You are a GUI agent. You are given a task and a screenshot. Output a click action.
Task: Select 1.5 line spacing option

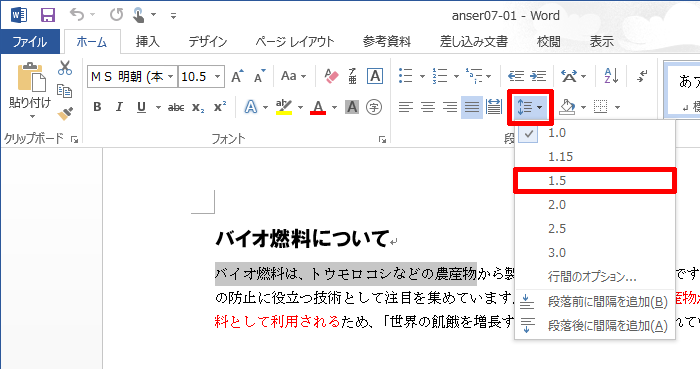pyautogui.click(x=595, y=181)
